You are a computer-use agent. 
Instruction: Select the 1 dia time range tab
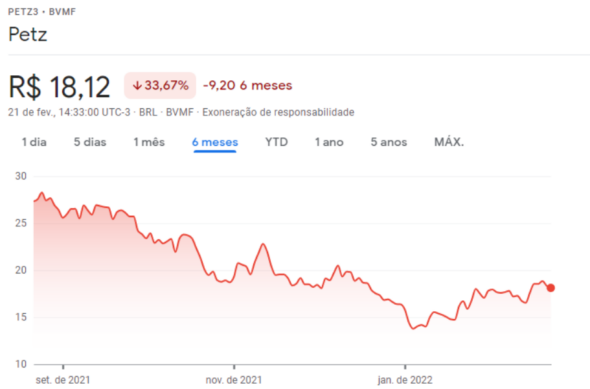click(34, 142)
